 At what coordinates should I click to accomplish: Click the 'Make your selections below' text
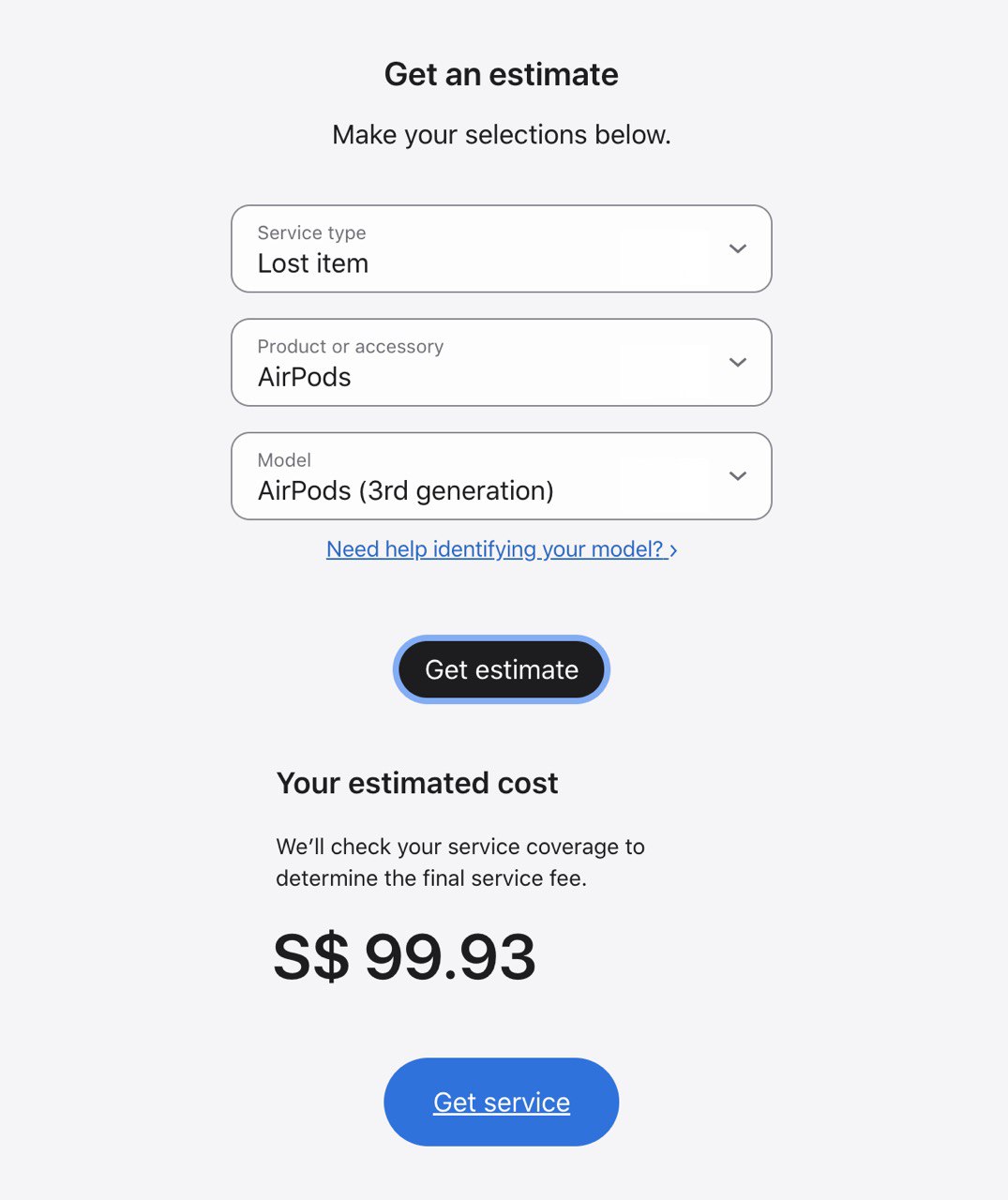click(x=501, y=135)
